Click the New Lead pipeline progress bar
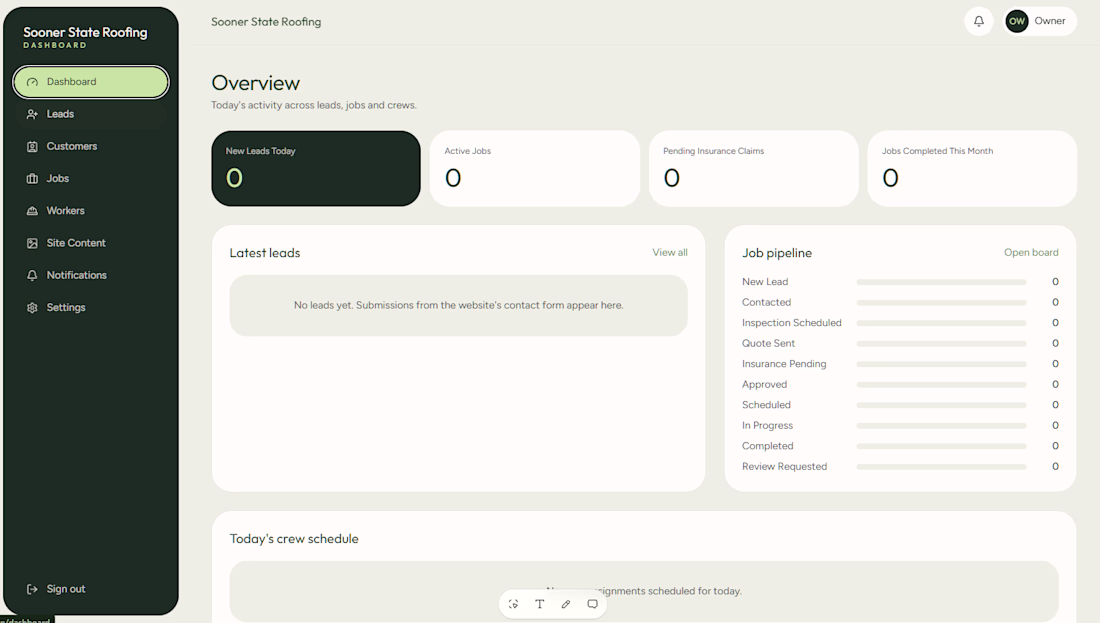Image resolution: width=1100 pixels, height=623 pixels. (x=941, y=282)
